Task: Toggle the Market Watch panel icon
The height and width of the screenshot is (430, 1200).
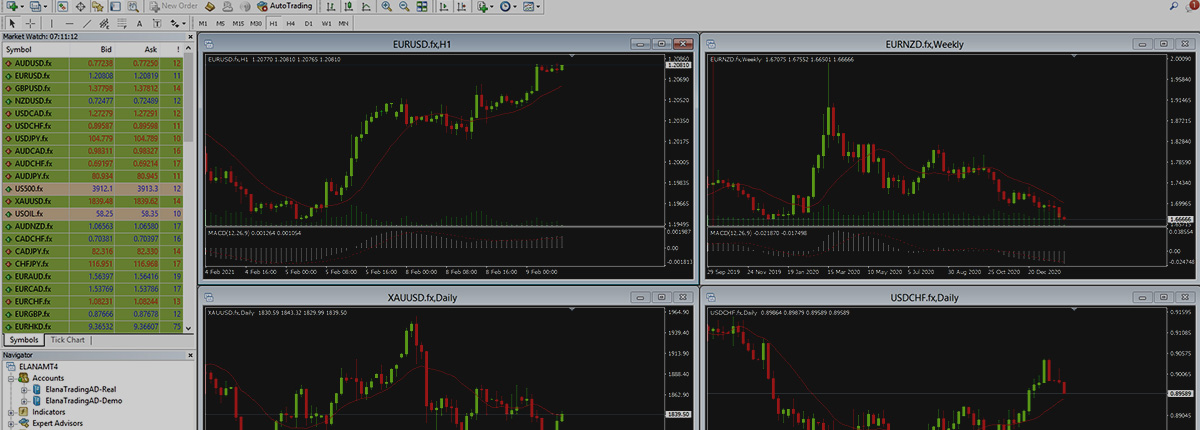Action: (63, 6)
